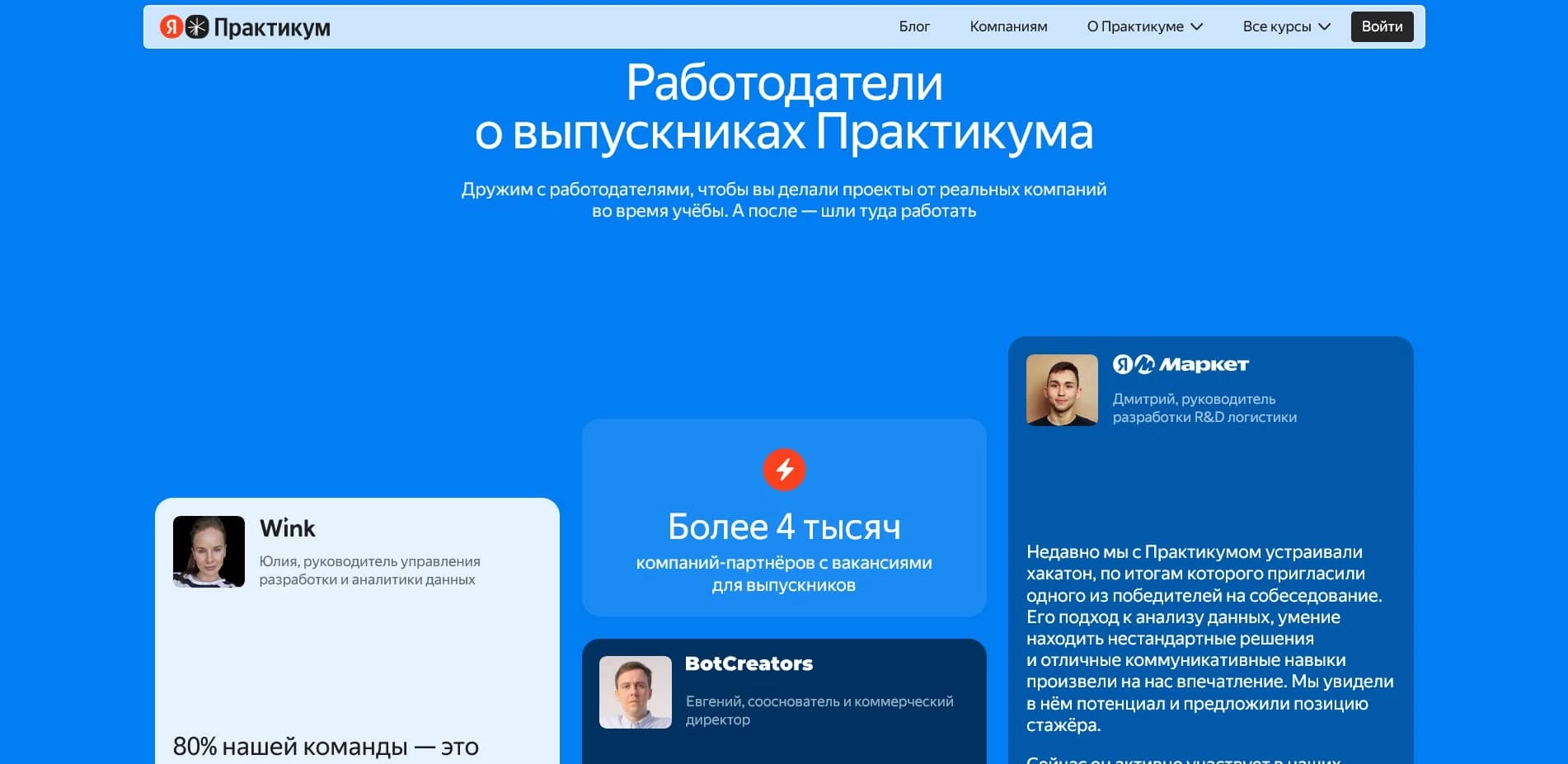The width and height of the screenshot is (1568, 764).
Task: Click the Я icon in the Маркет logo
Action: [x=1122, y=363]
